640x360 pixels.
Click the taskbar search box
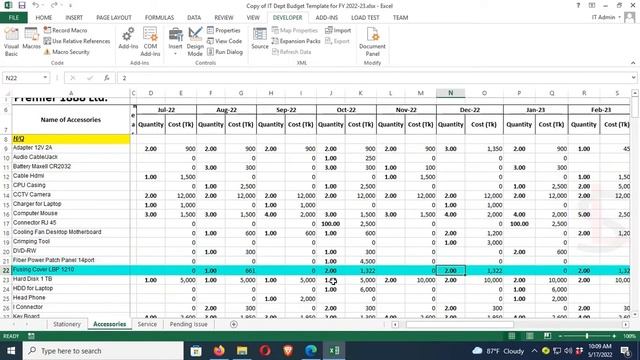pos(103,351)
